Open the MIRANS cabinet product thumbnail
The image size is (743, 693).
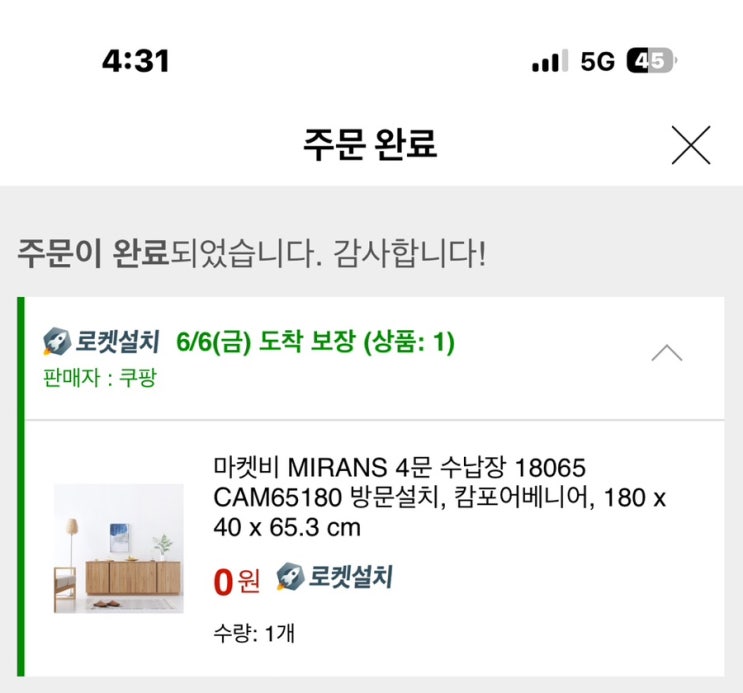pos(119,548)
